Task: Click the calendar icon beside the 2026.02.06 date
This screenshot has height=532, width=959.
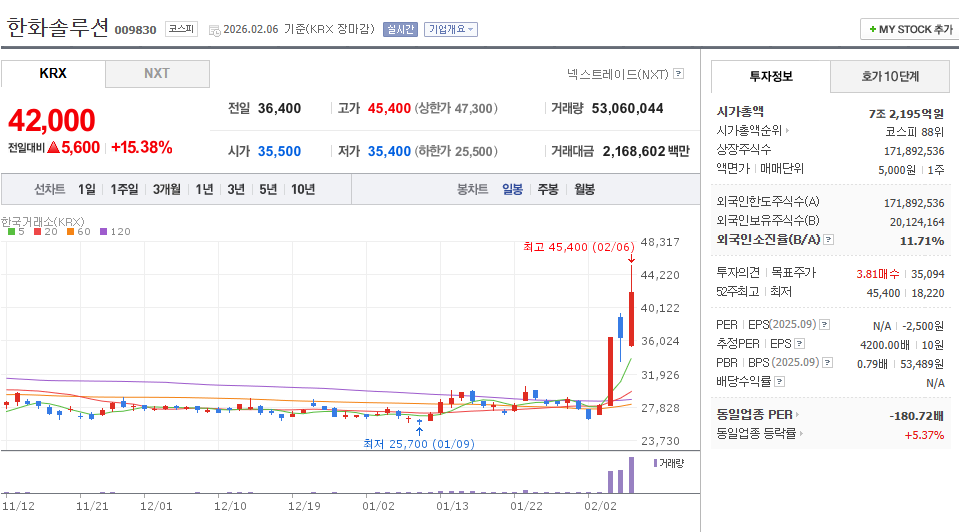Action: point(215,30)
